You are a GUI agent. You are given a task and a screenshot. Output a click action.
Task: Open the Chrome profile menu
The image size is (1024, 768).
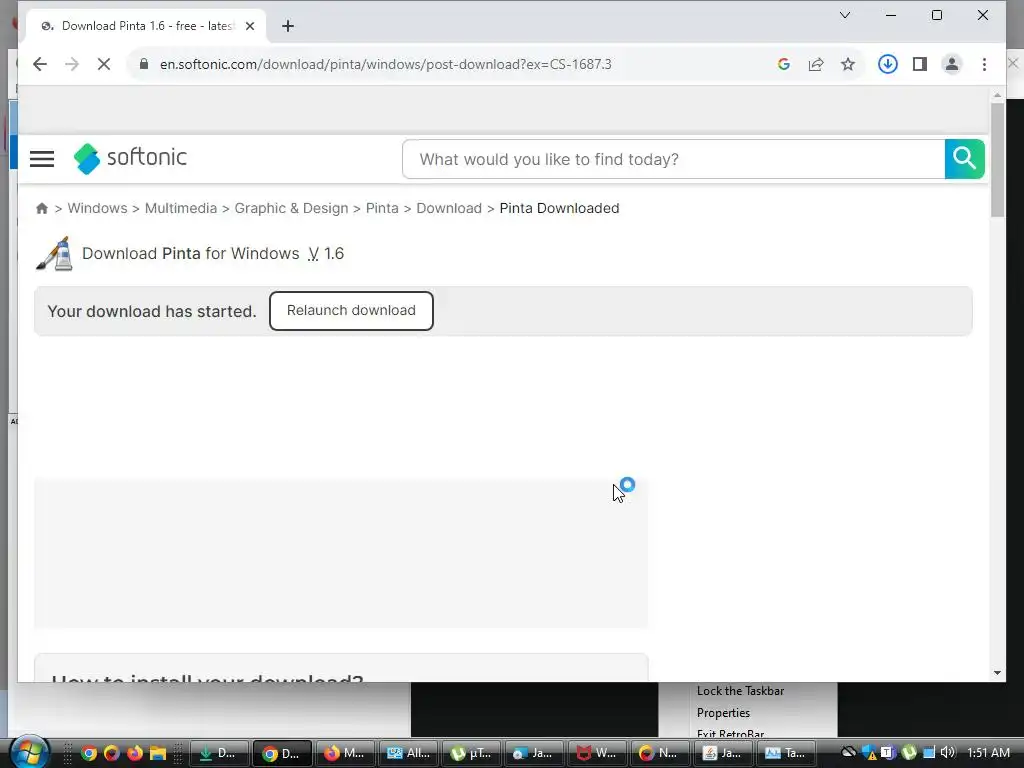[952, 64]
